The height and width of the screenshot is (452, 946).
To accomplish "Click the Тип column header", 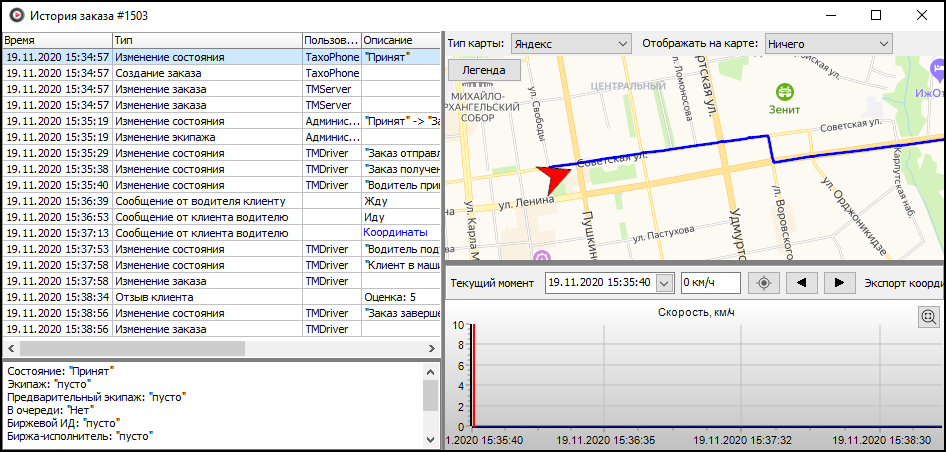I will tap(207, 40).
